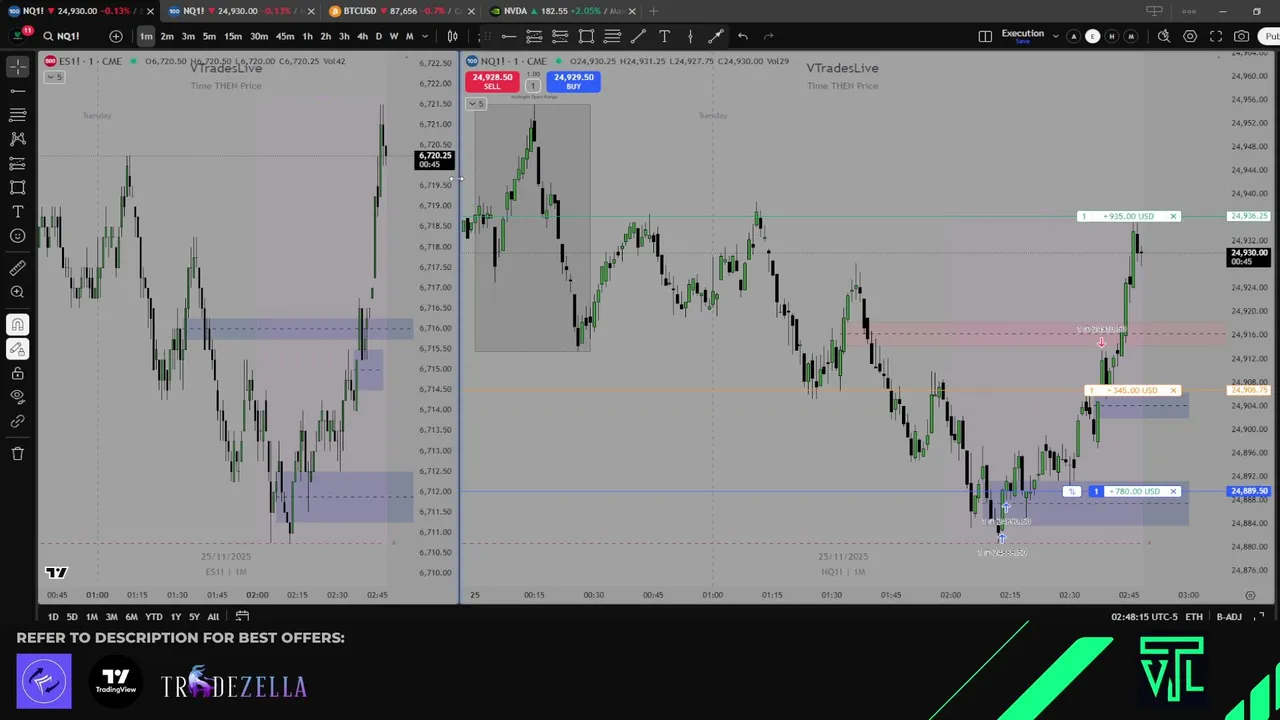Click the red SELL 24,928.50 button
The height and width of the screenshot is (720, 1280).
[x=492, y=82]
